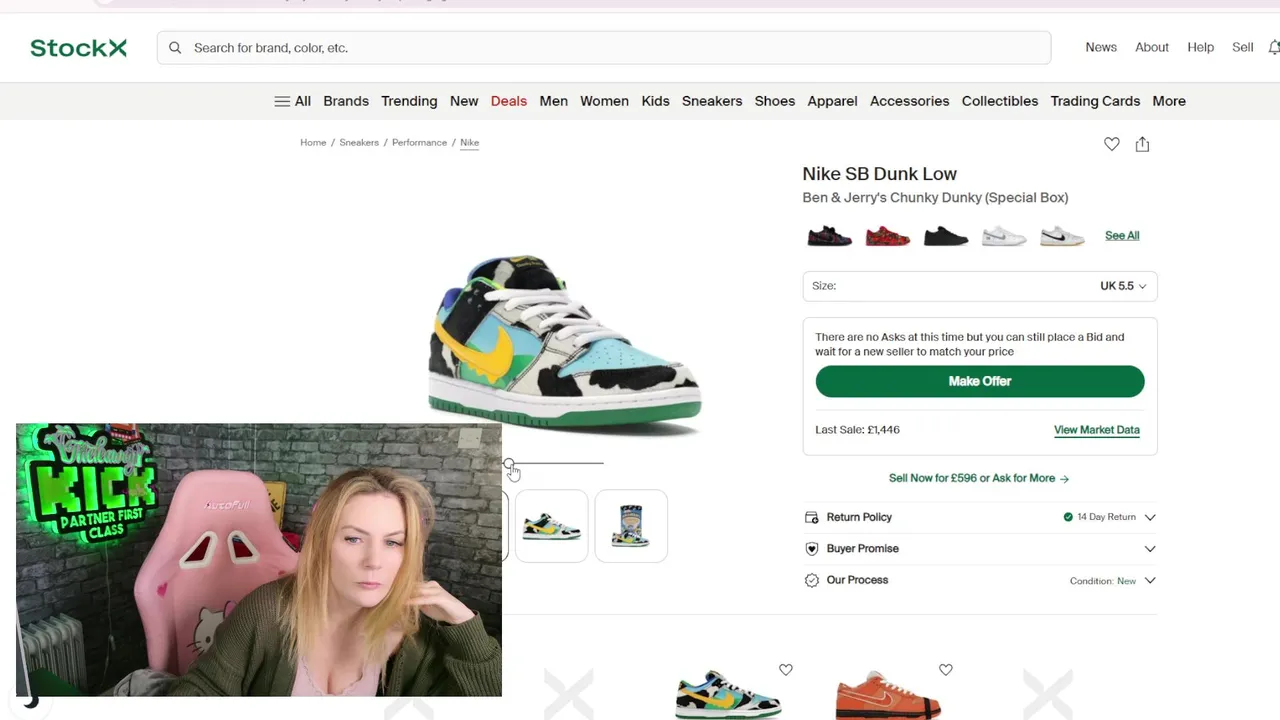Open the All hamburger menu
Screen dimensions: 1280x720
coord(293,101)
